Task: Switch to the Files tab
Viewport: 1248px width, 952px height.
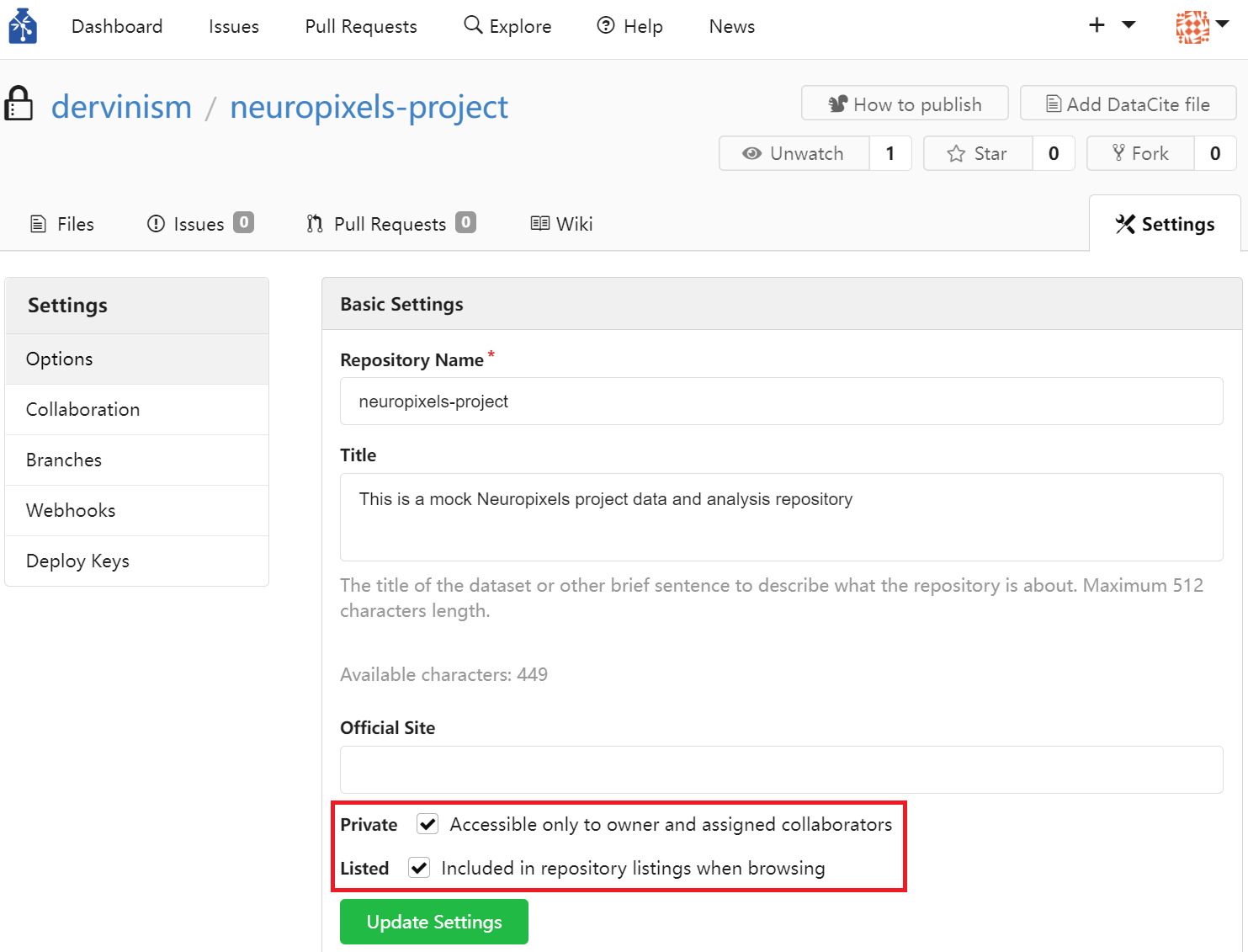Action: coord(62,224)
